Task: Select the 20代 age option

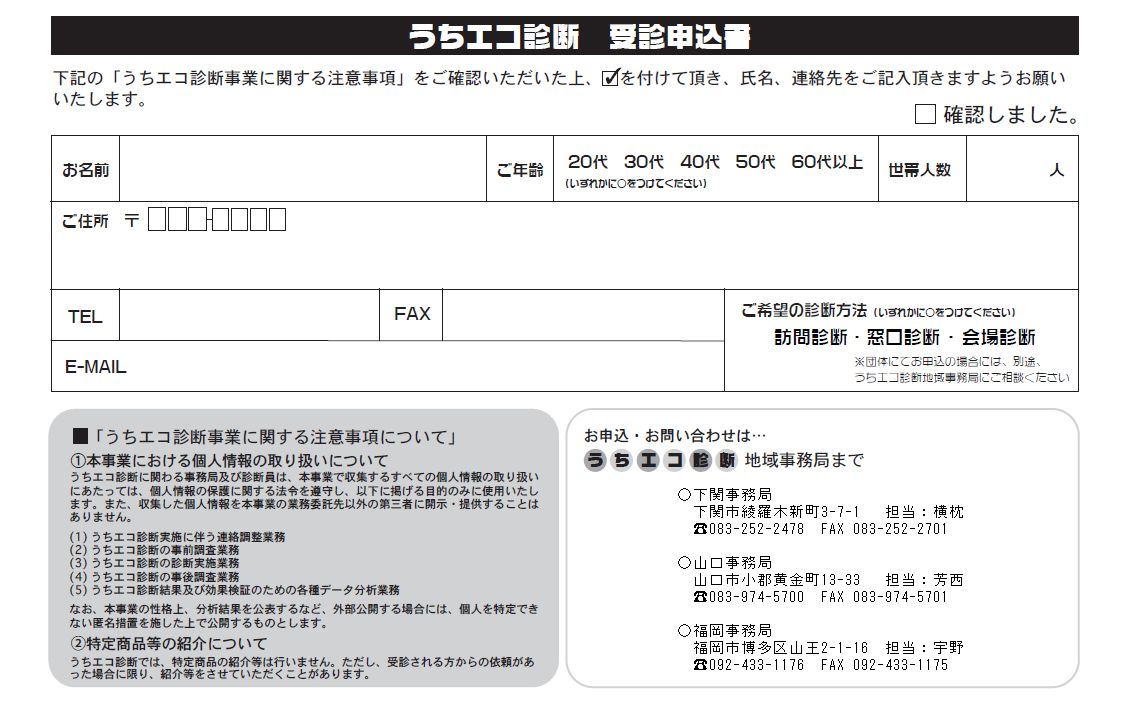Action: pos(587,162)
